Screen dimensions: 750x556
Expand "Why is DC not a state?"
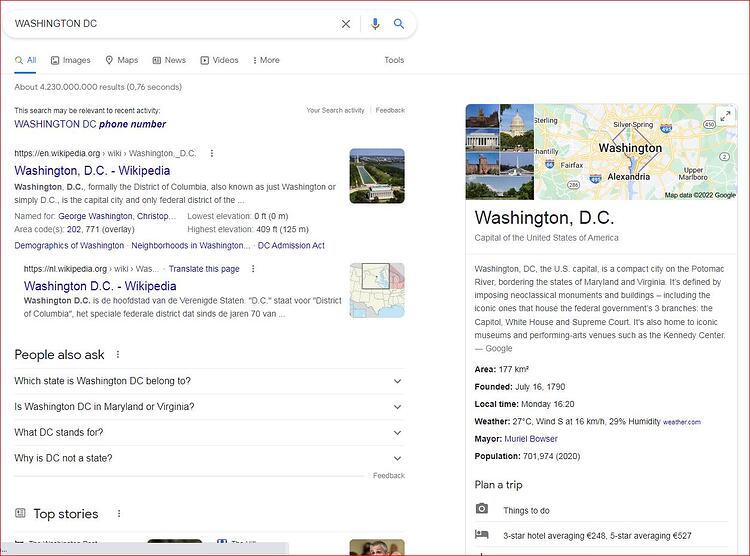210,458
